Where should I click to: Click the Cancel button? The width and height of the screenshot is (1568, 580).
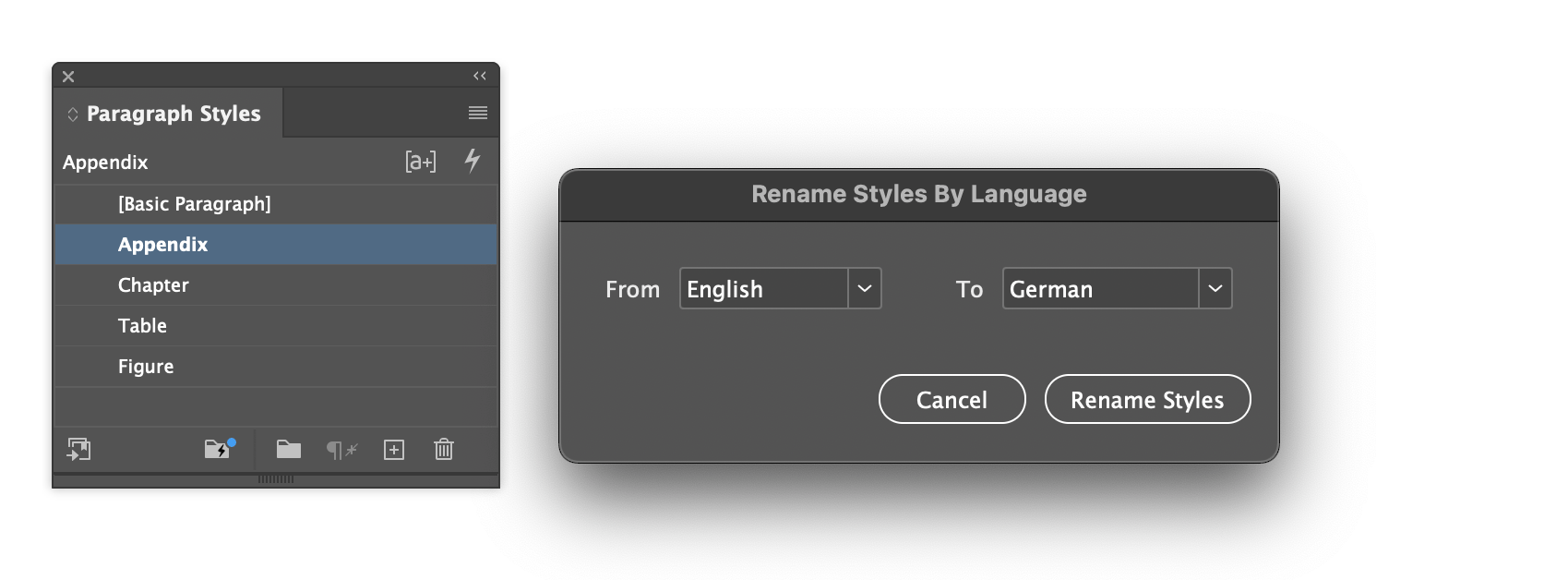(952, 399)
